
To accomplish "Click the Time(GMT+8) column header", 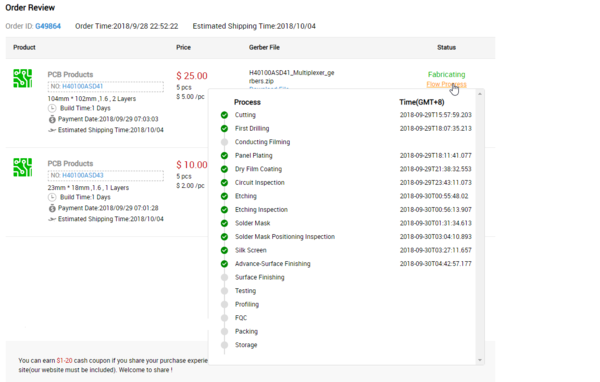I will [x=422, y=102].
